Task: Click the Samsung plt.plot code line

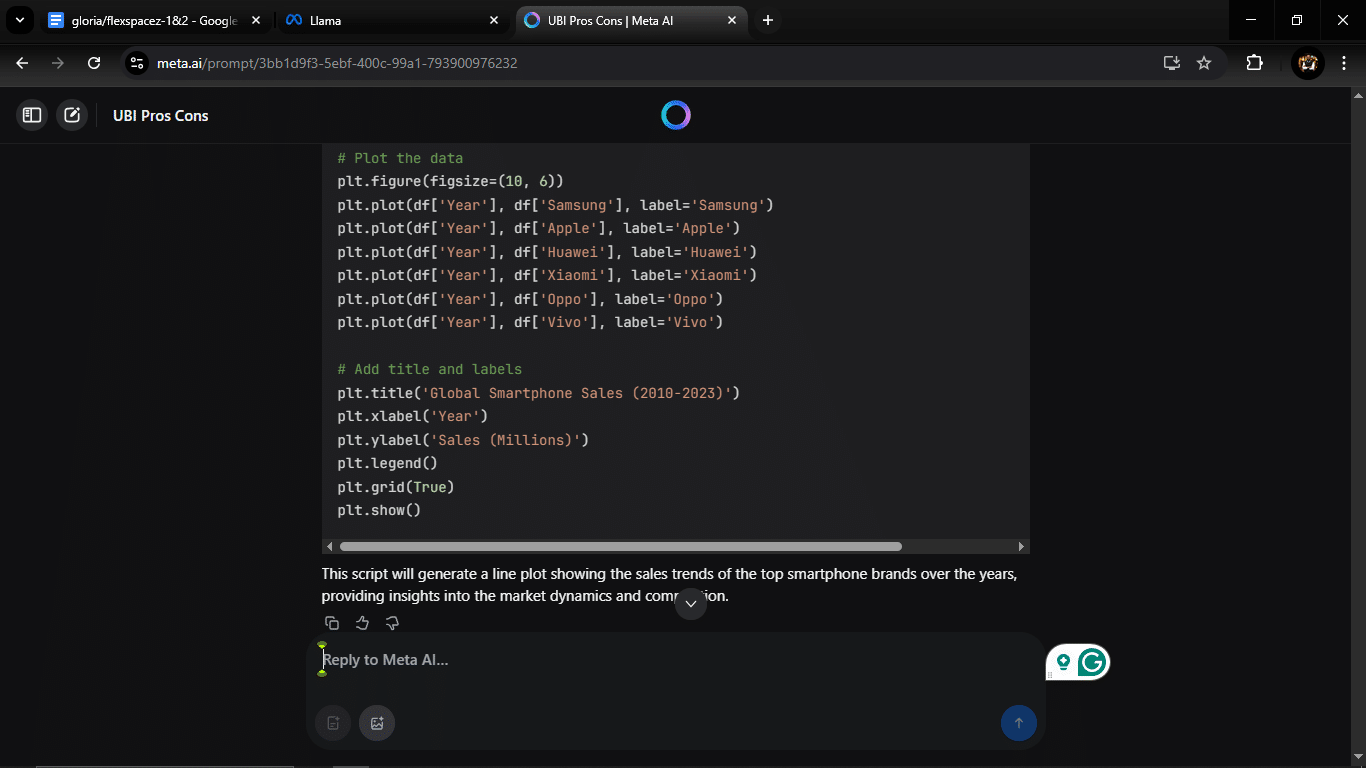Action: [x=556, y=205]
